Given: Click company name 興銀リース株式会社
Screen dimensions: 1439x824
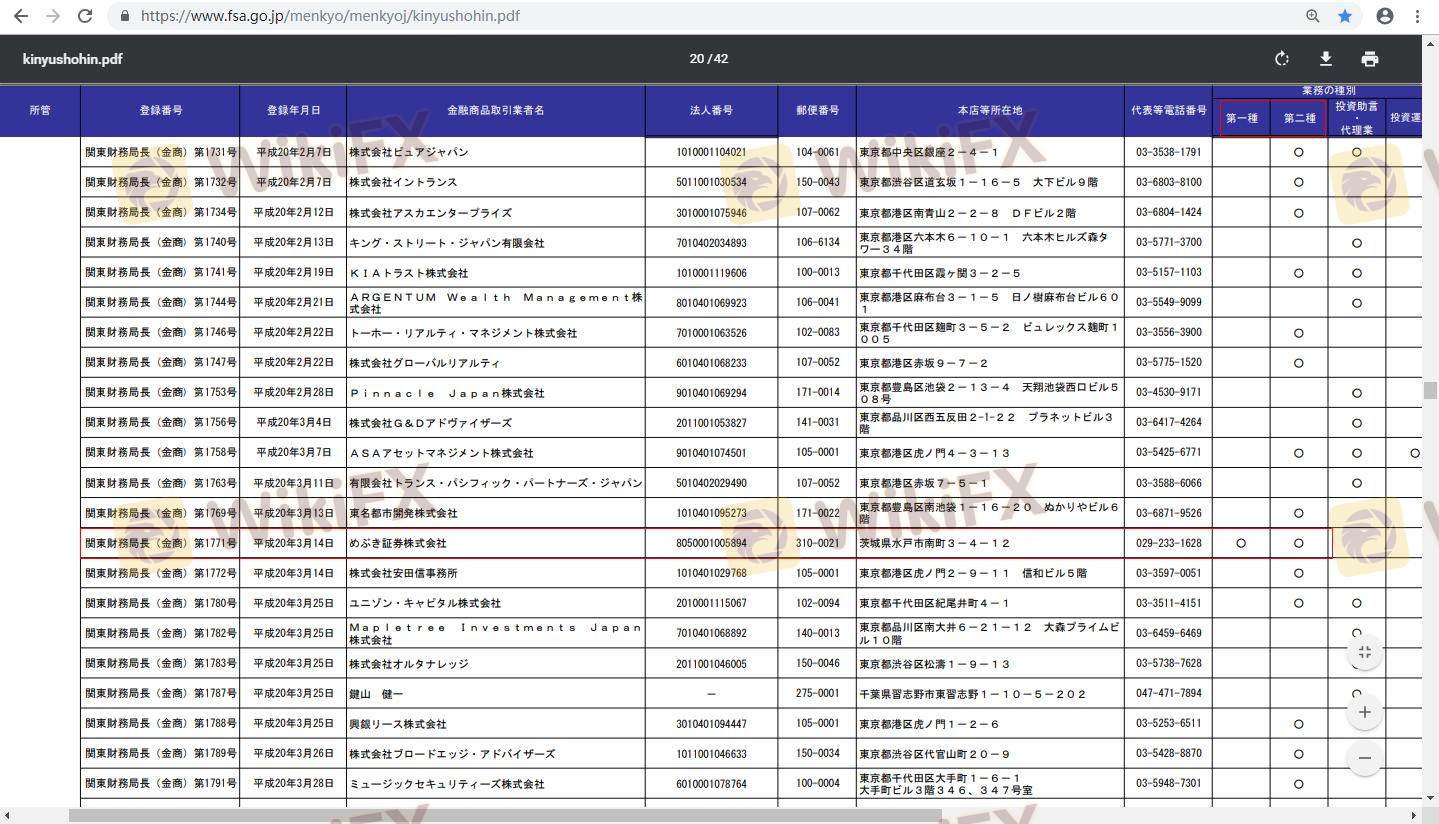Looking at the screenshot, I should click(x=397, y=724).
